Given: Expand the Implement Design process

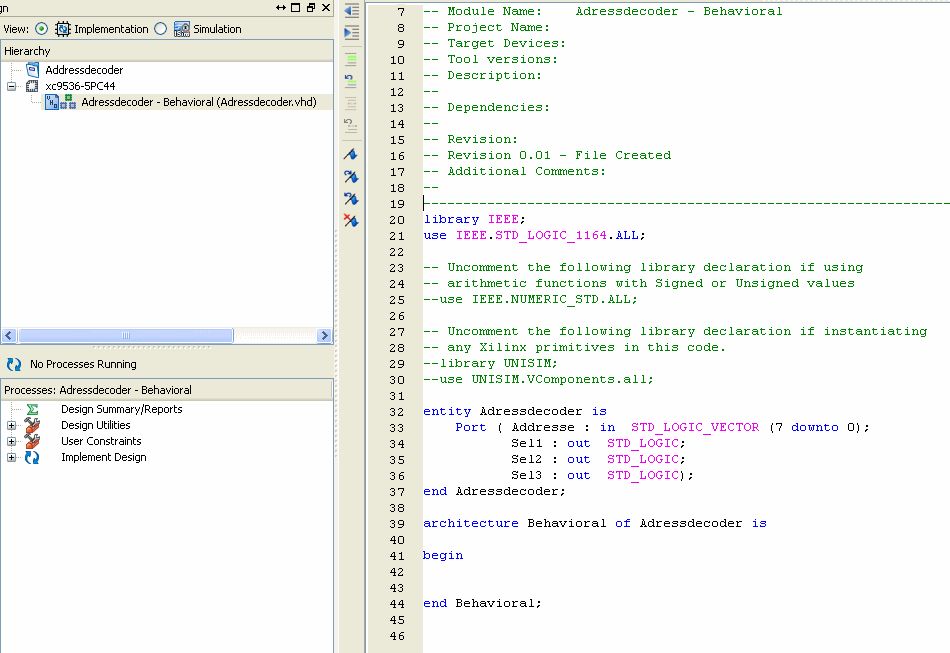Looking at the screenshot, I should point(12,457).
